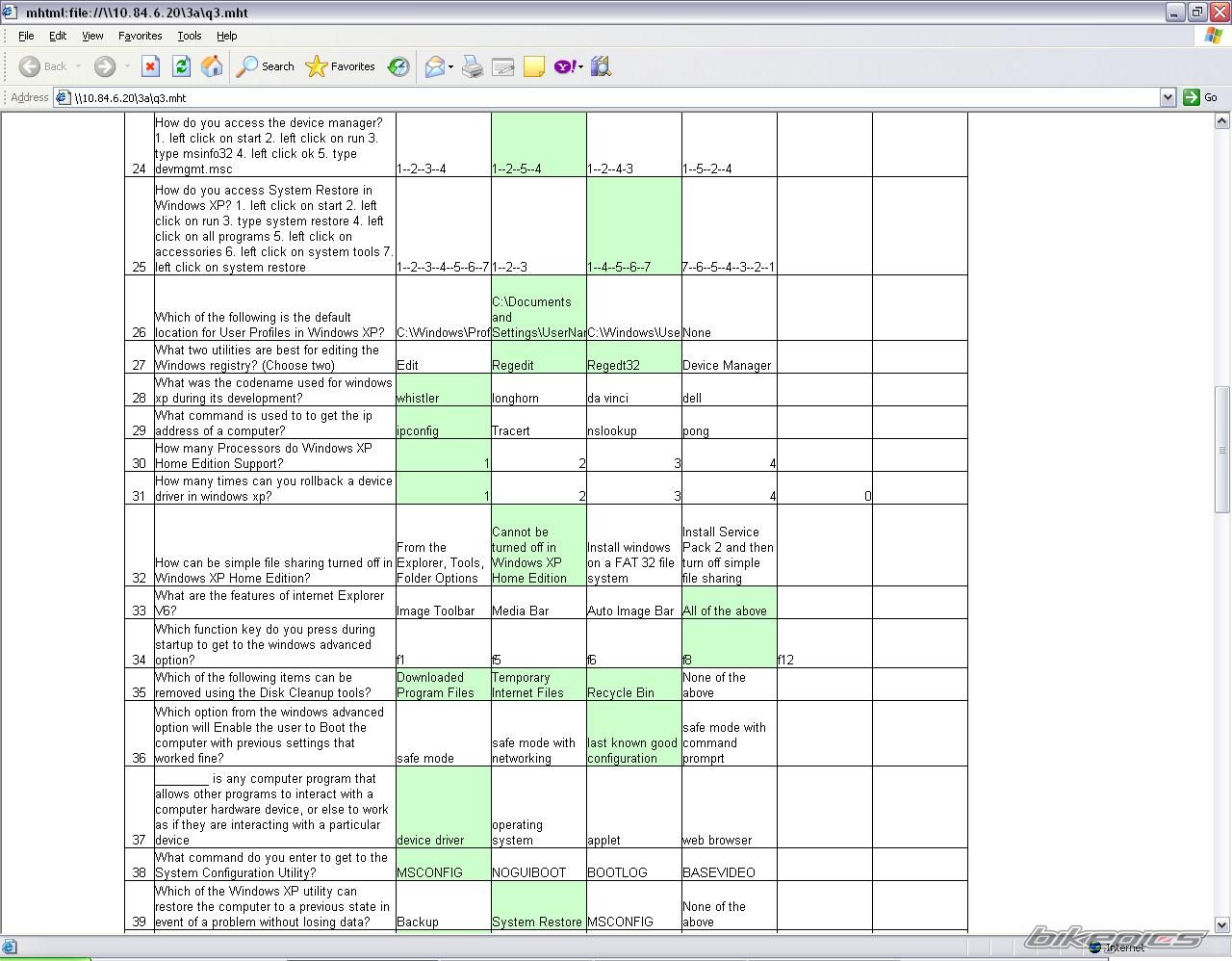Print the page with the printer icon

pos(473,66)
